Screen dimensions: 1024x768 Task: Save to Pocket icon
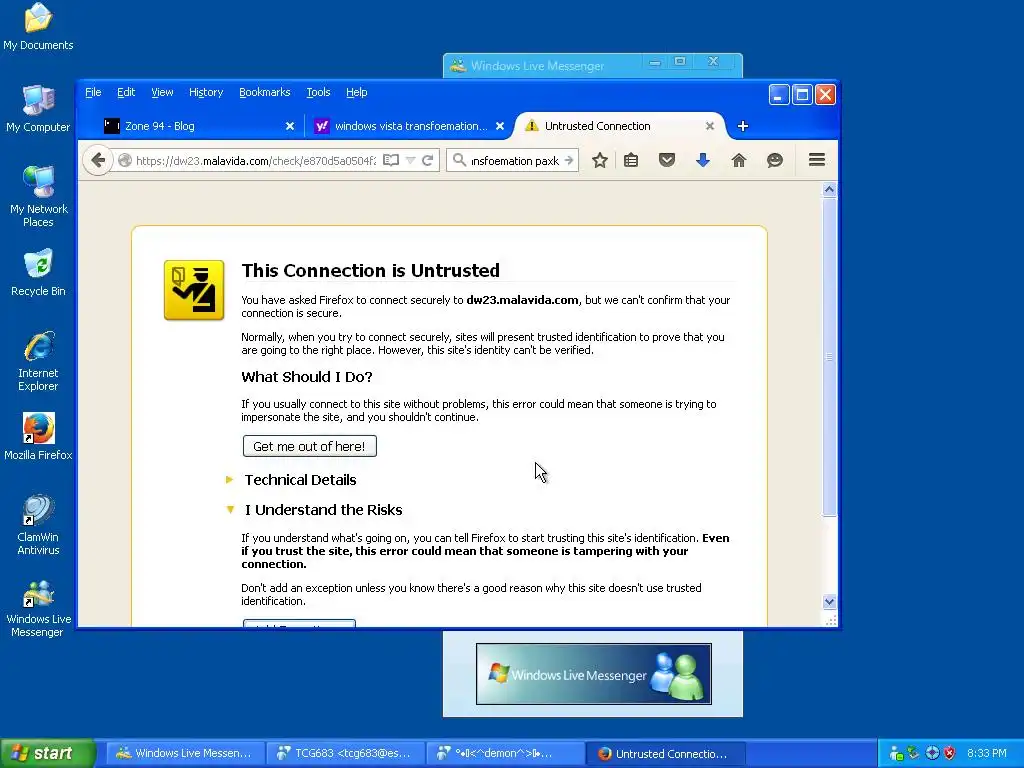667,161
